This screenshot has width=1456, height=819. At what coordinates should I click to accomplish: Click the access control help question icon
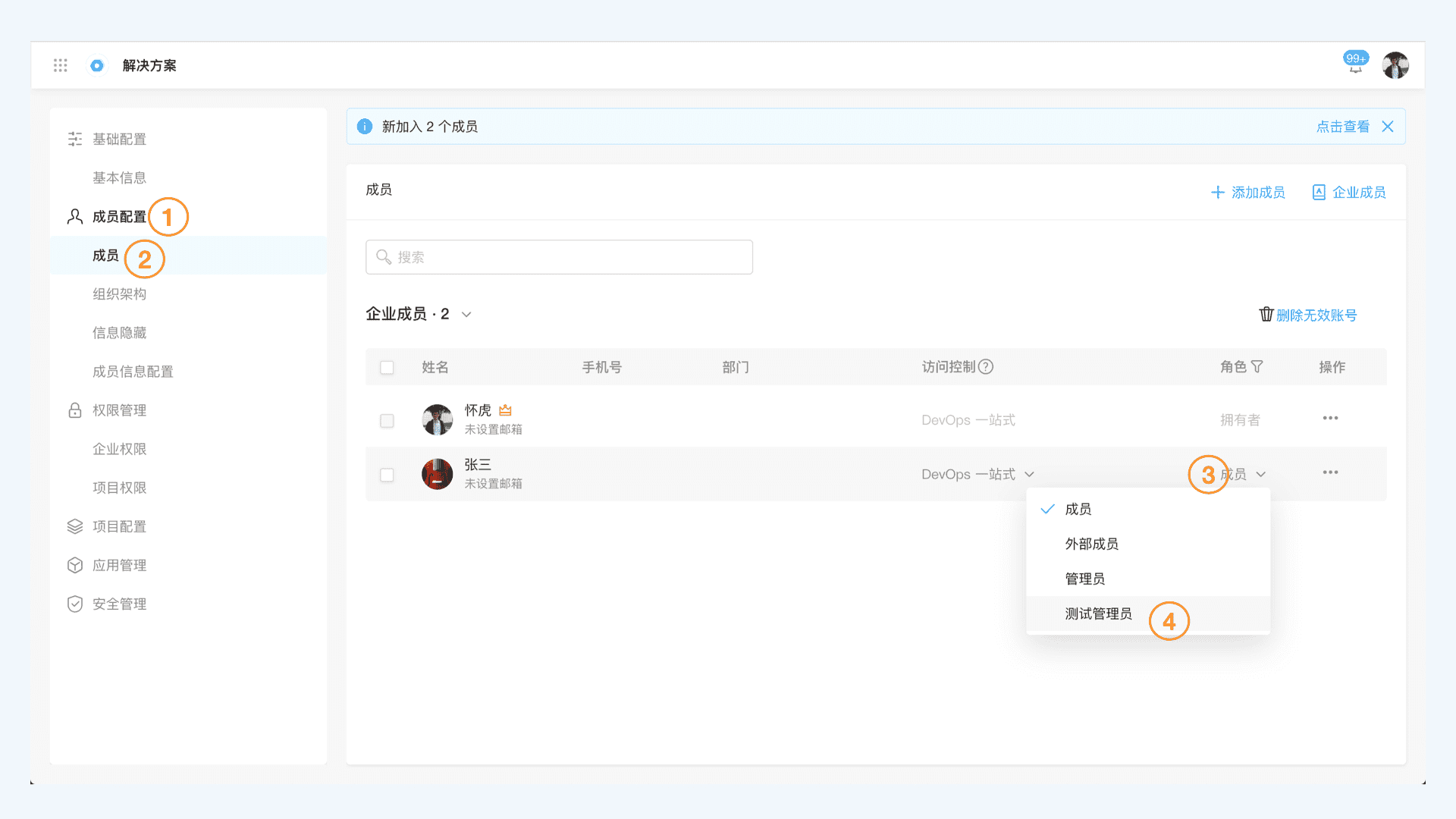[x=986, y=367]
